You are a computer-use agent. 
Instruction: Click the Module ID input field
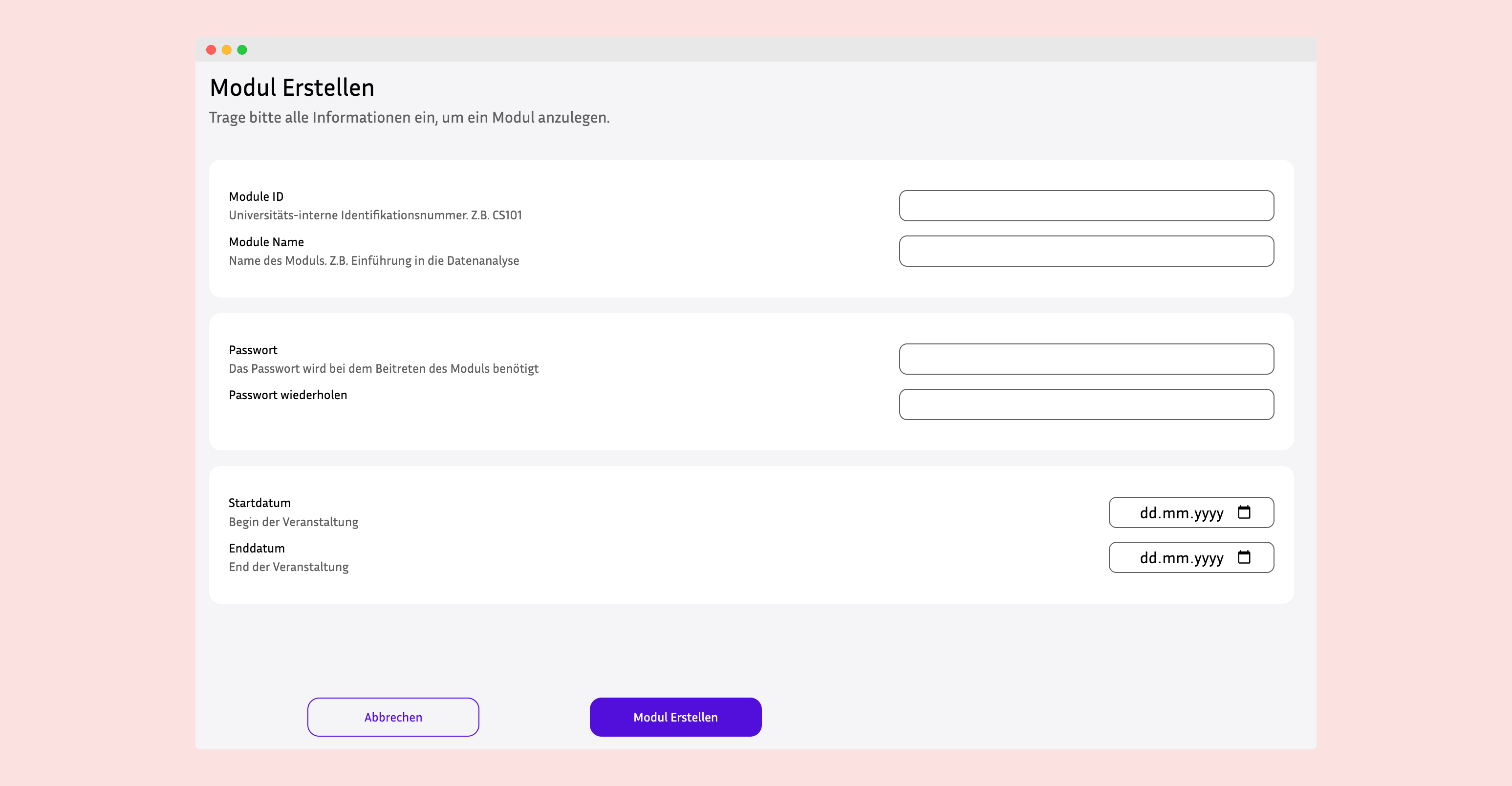[1086, 205]
